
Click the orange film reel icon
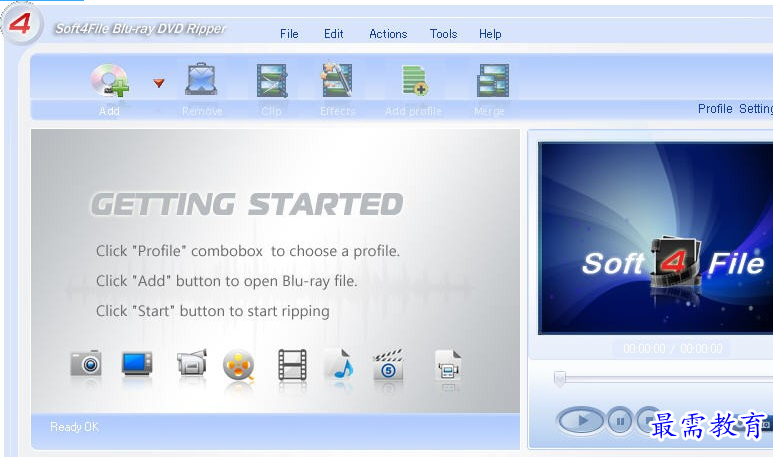tap(239, 366)
